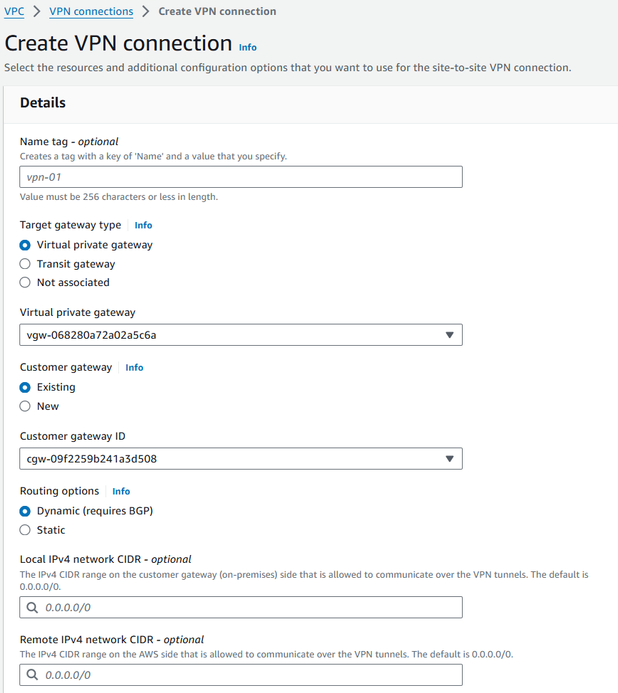
Task: Open the Virtual private gateway dropdown
Action: point(240,335)
